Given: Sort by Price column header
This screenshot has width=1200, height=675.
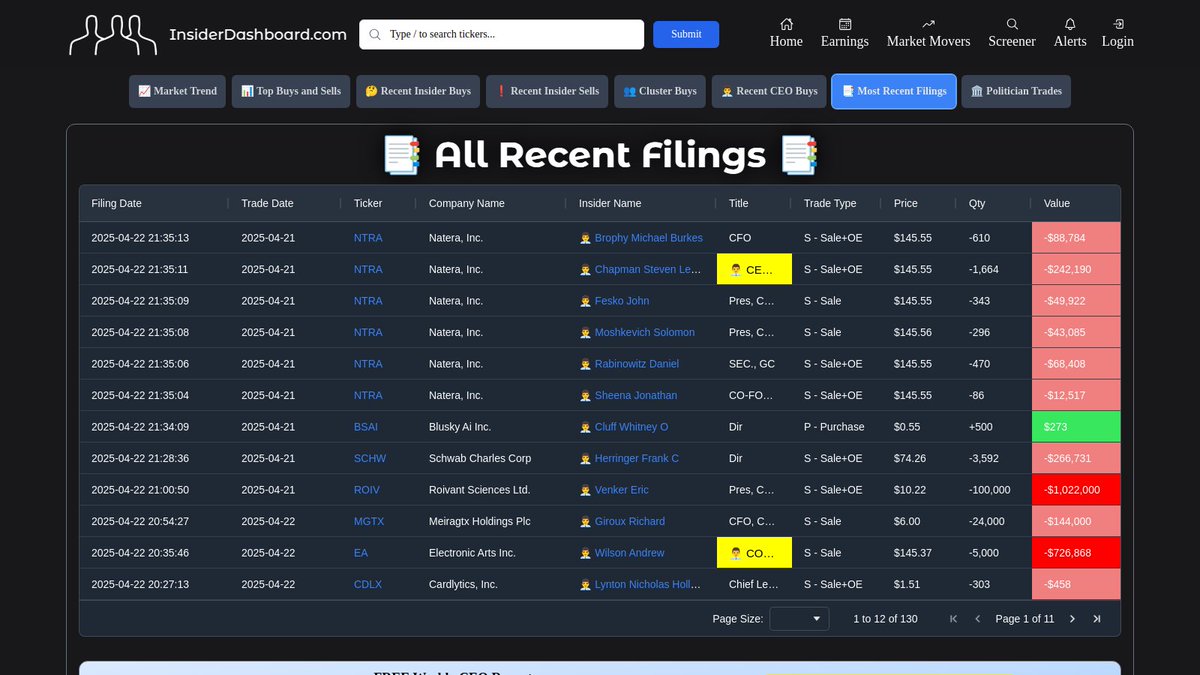Looking at the screenshot, I should pyautogui.click(x=906, y=203).
